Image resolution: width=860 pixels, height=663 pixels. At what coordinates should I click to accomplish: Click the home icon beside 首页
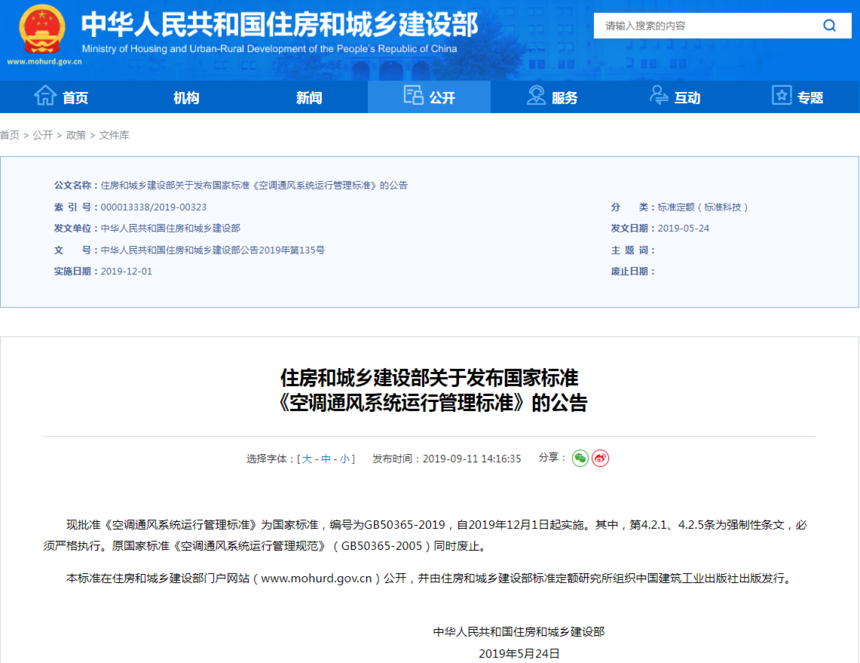click(x=45, y=95)
